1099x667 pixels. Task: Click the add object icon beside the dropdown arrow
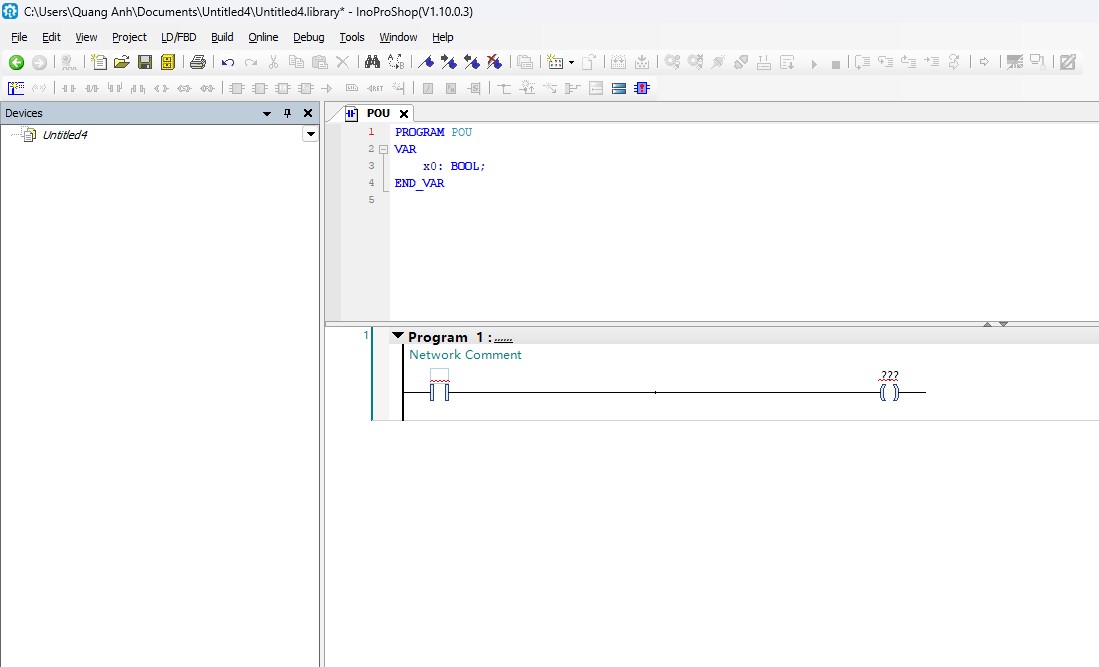click(x=555, y=62)
